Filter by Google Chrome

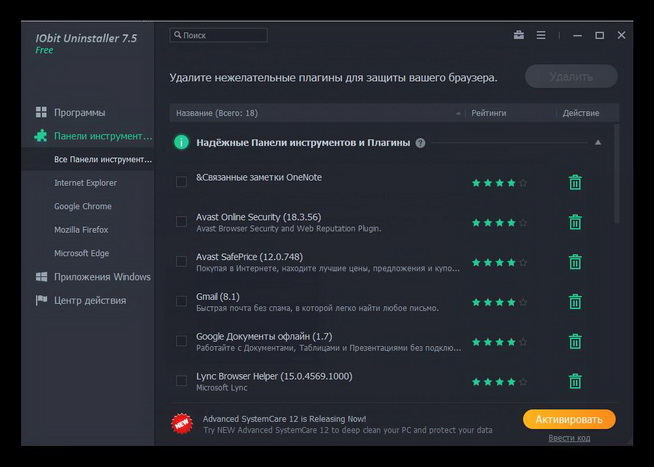point(83,206)
